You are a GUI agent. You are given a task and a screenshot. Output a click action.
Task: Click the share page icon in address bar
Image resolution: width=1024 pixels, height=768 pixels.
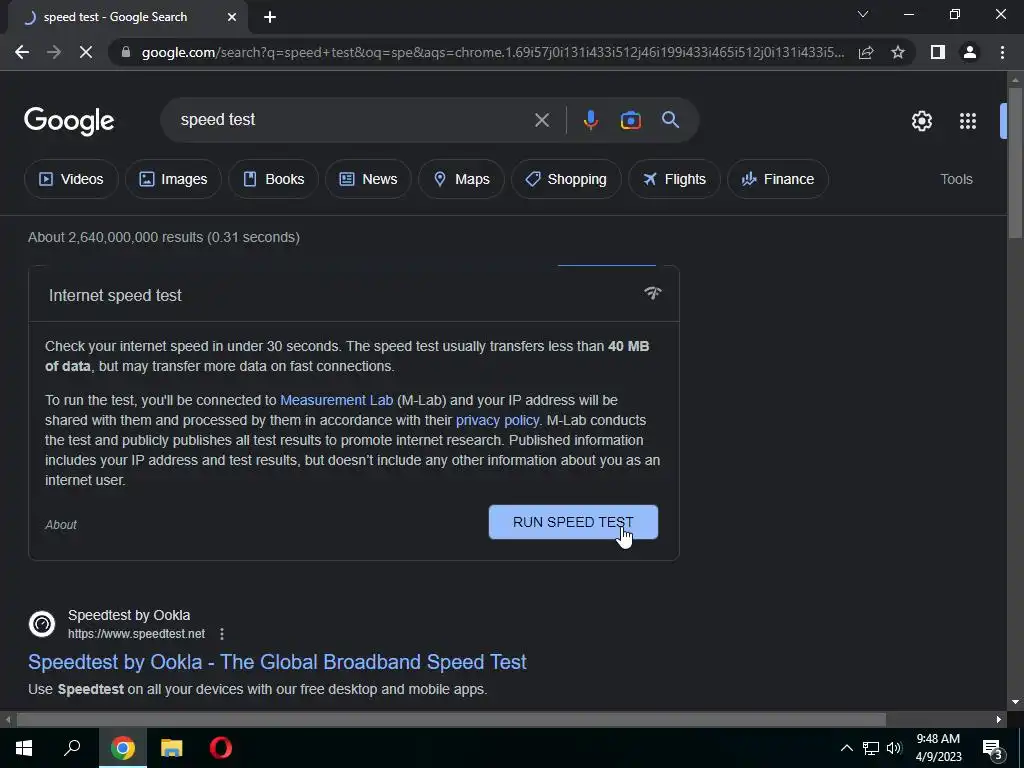866,52
